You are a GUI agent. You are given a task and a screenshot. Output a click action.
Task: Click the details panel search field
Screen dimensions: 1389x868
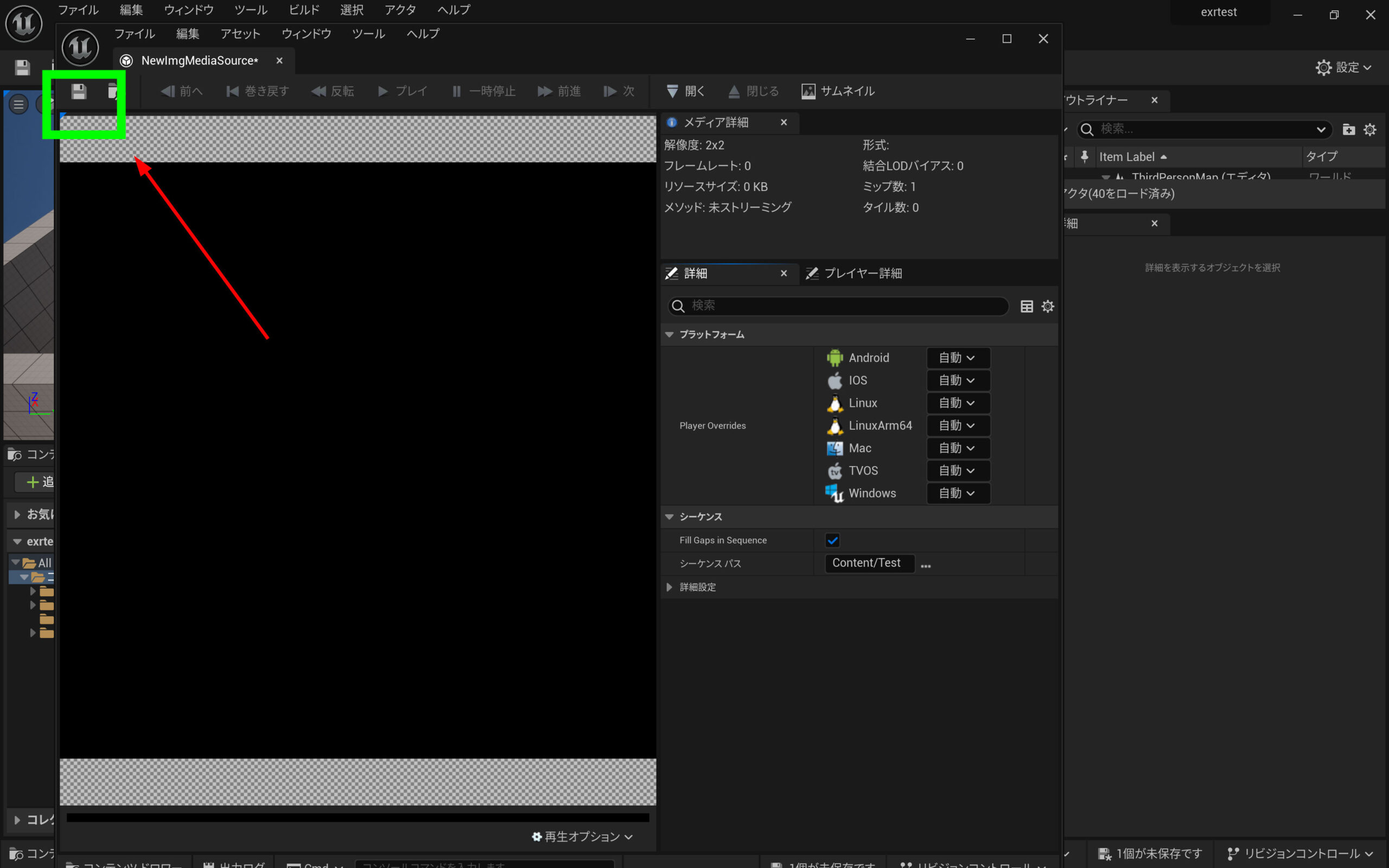(838, 306)
